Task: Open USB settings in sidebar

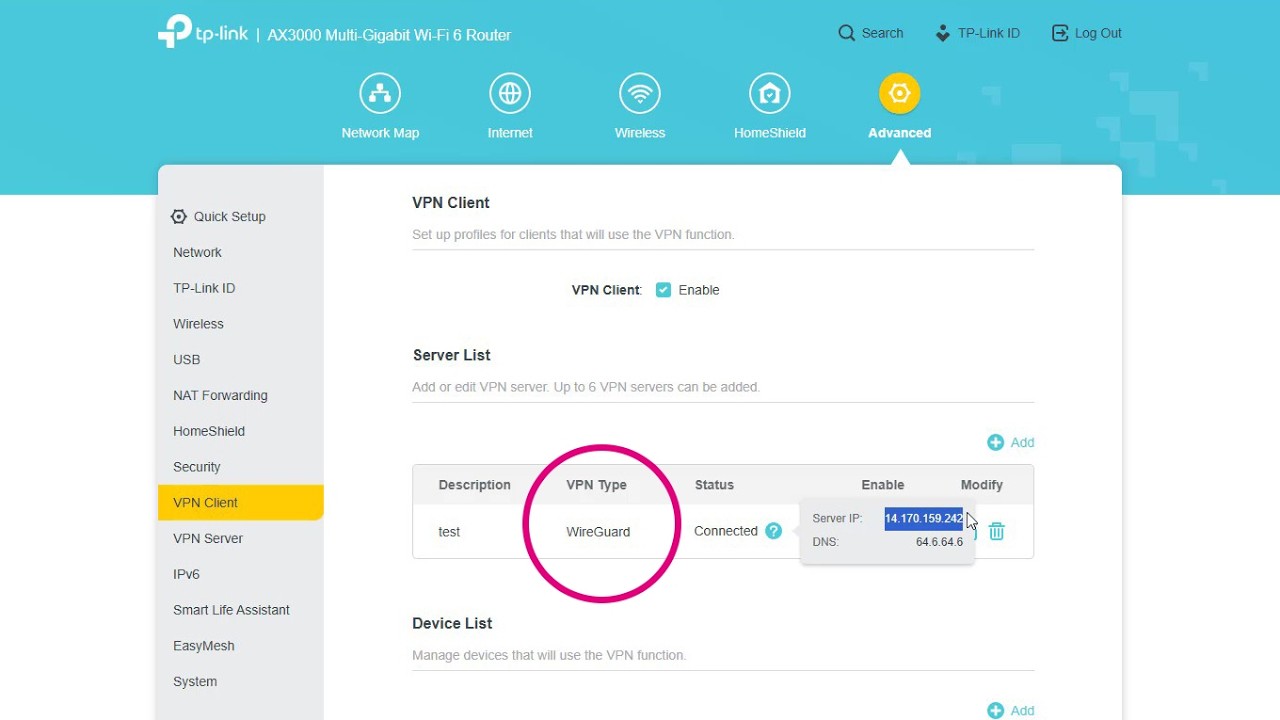Action: click(x=186, y=360)
